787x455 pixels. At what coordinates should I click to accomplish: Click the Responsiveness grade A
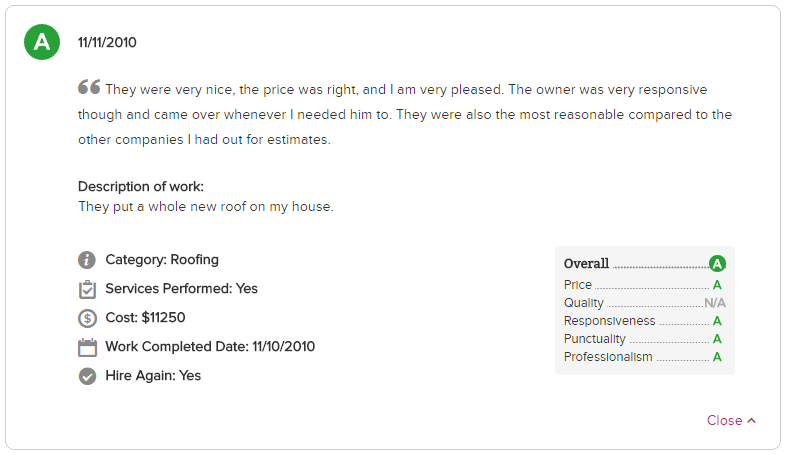point(717,321)
